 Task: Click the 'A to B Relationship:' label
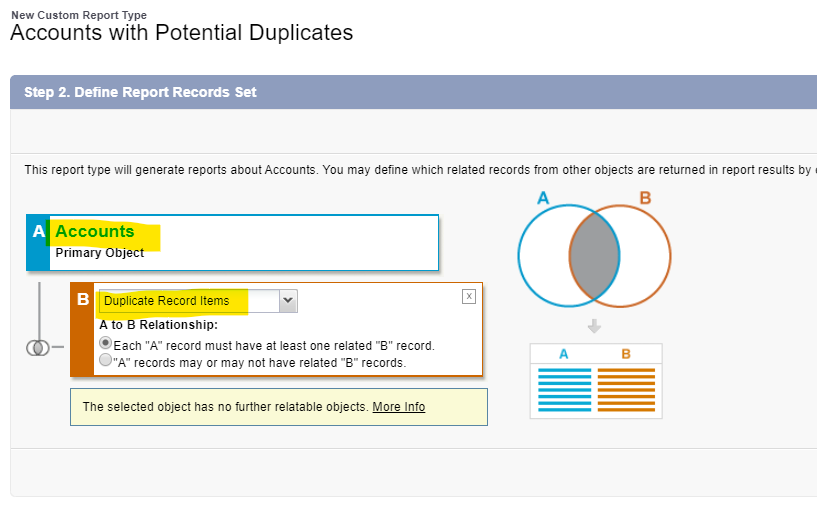point(158,325)
